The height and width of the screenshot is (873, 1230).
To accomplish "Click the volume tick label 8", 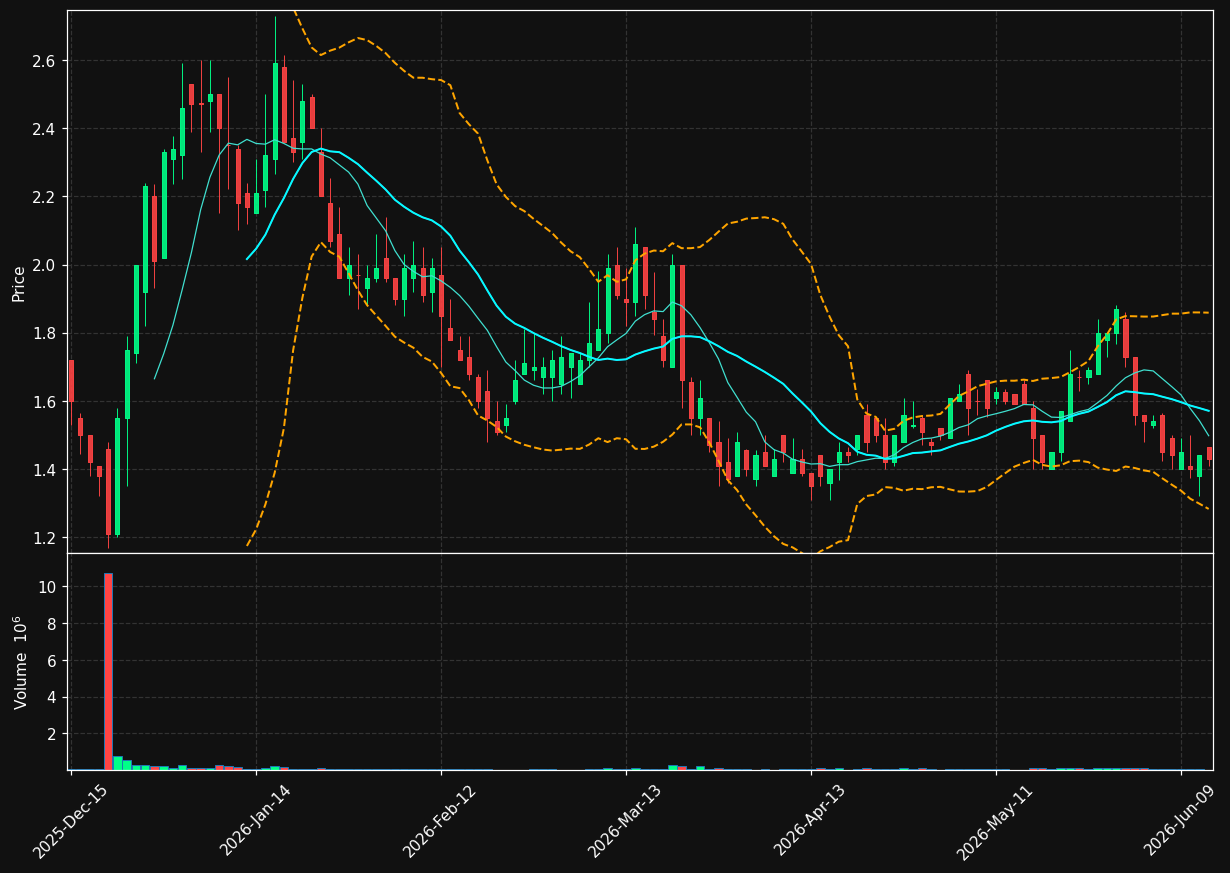I will [53, 624].
